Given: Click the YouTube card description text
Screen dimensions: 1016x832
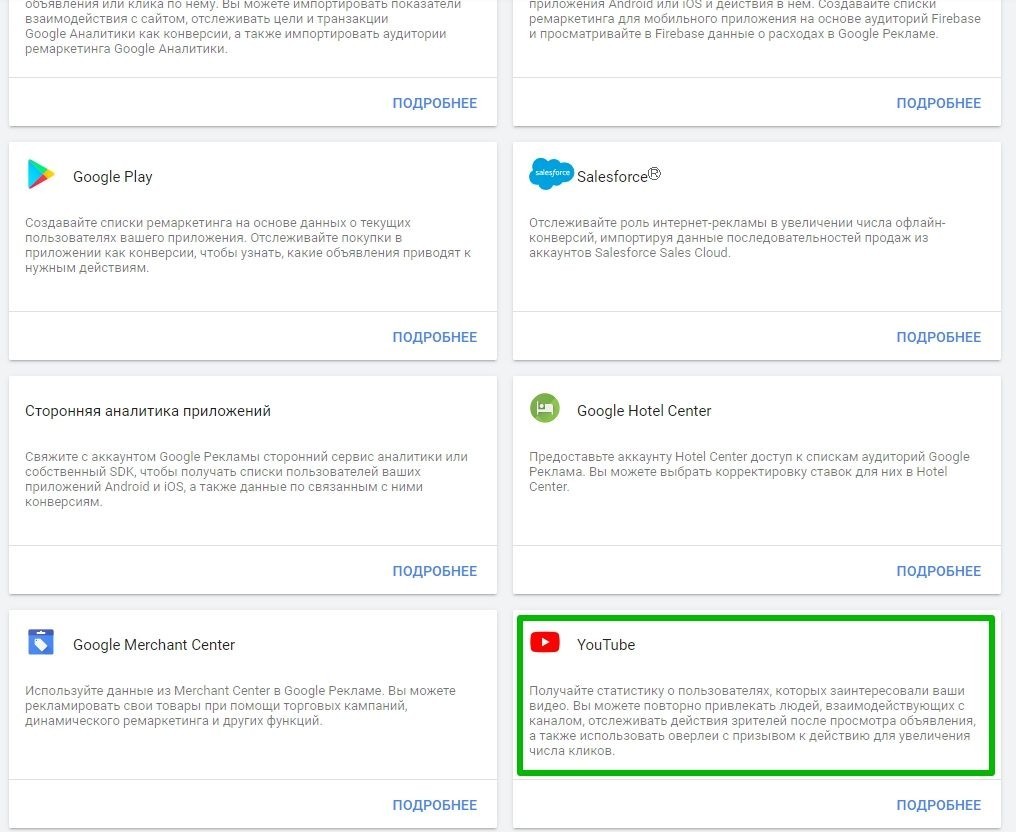Looking at the screenshot, I should 752,721.
